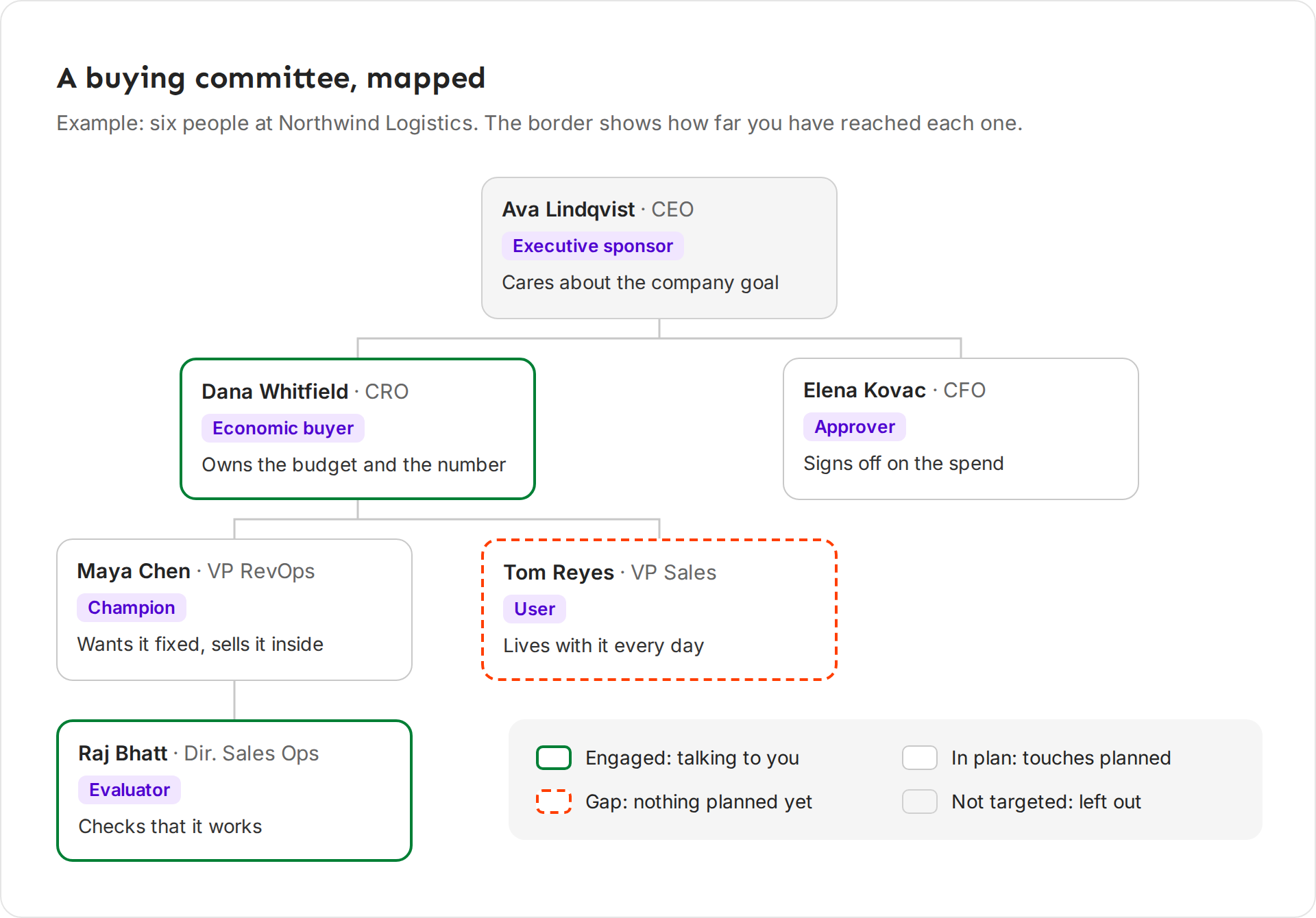Screen dimensions: 1316x918
Task: Click 'Cares about the company goal' text
Action: 640,282
